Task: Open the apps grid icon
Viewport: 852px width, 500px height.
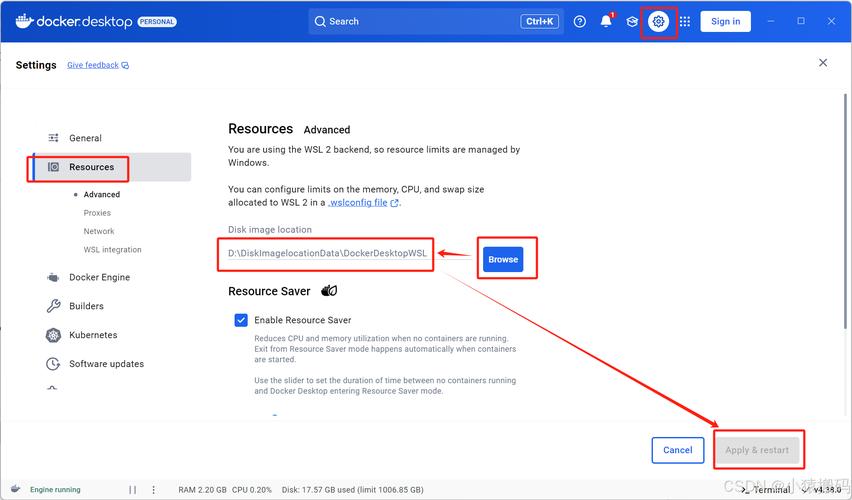Action: coord(685,21)
